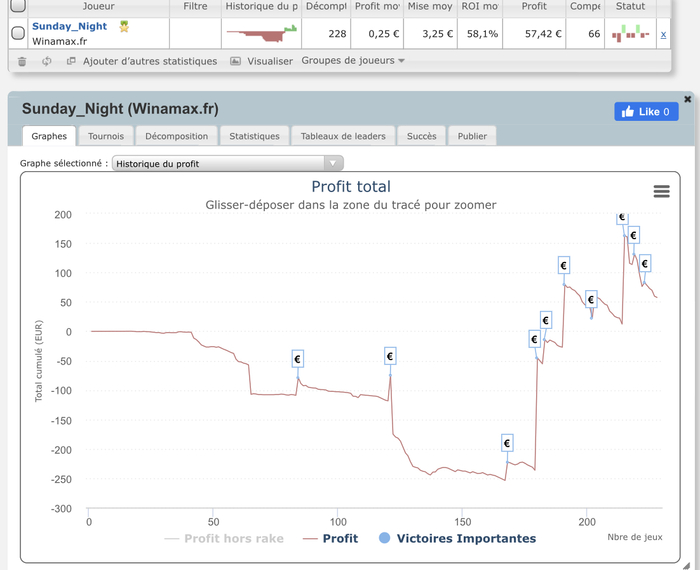
Task: Click euro win marker near game 168
Action: click(x=507, y=443)
